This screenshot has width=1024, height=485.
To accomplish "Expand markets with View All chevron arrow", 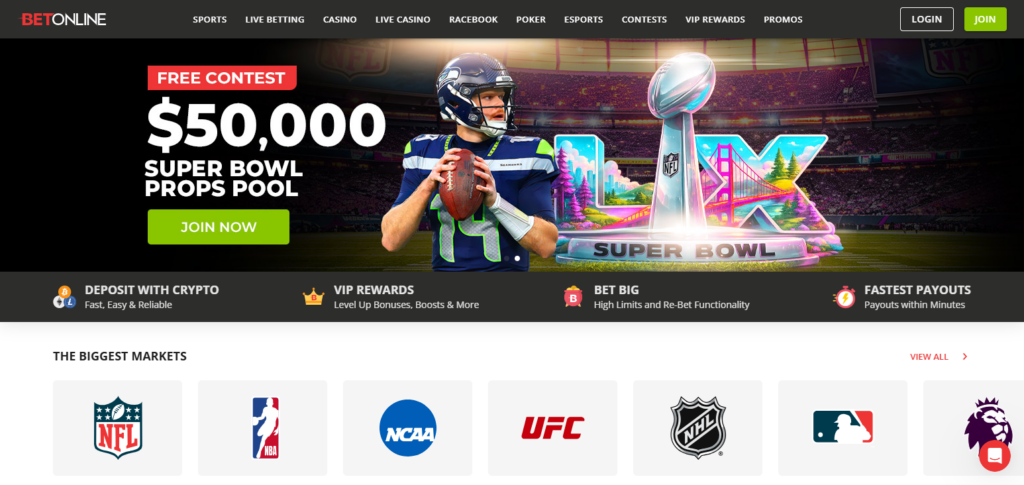I will click(x=965, y=356).
